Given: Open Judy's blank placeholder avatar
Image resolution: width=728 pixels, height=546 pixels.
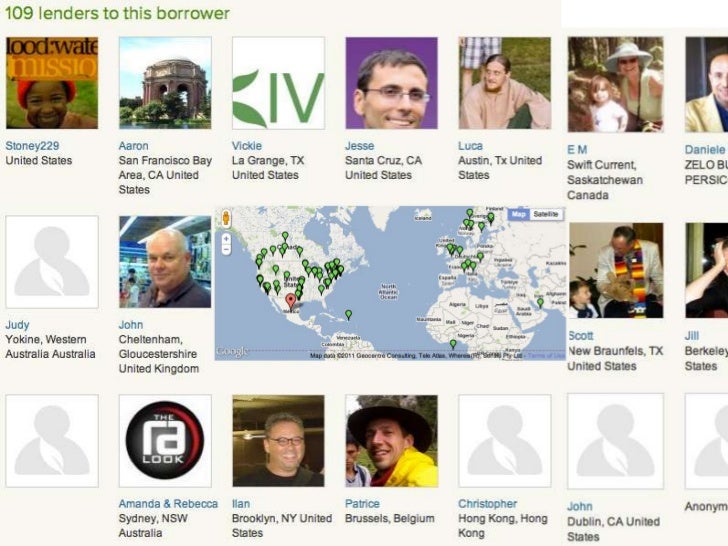Looking at the screenshot, I should click(x=52, y=261).
